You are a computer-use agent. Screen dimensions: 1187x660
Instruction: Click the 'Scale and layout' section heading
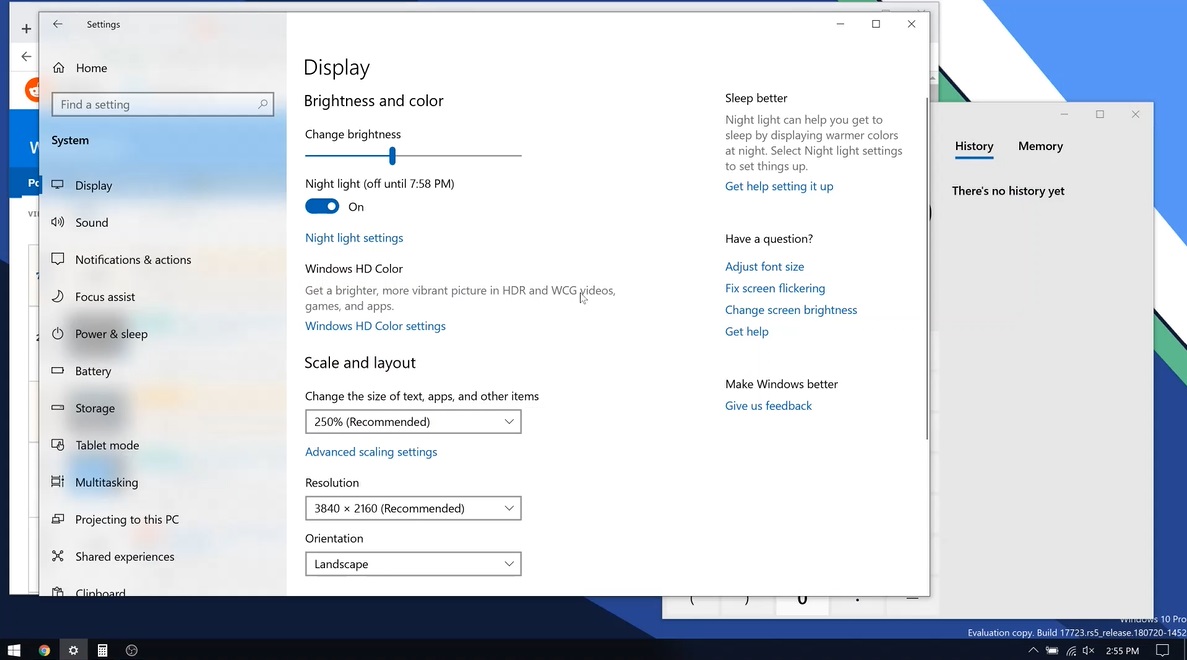point(360,363)
